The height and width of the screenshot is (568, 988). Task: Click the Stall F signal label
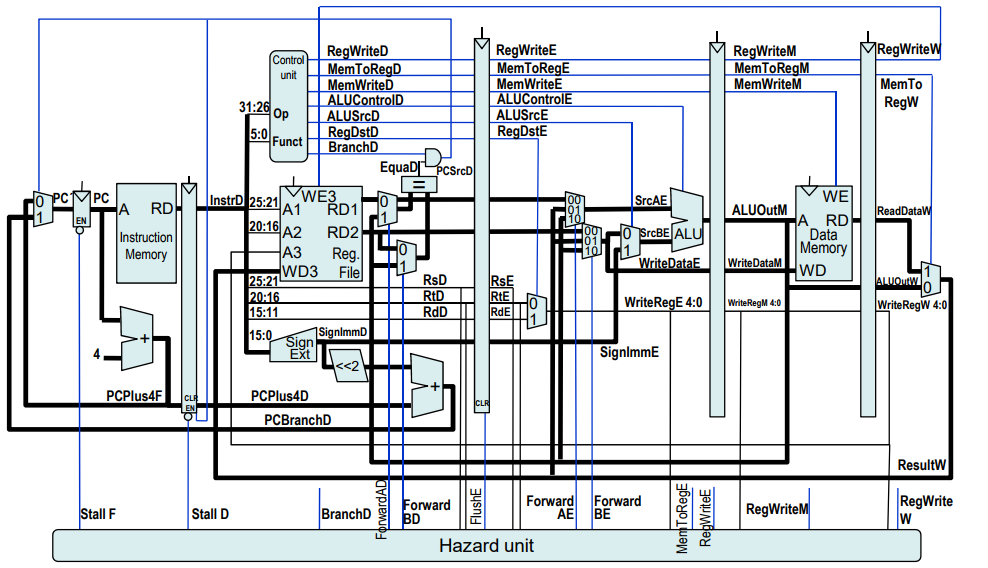coord(98,514)
